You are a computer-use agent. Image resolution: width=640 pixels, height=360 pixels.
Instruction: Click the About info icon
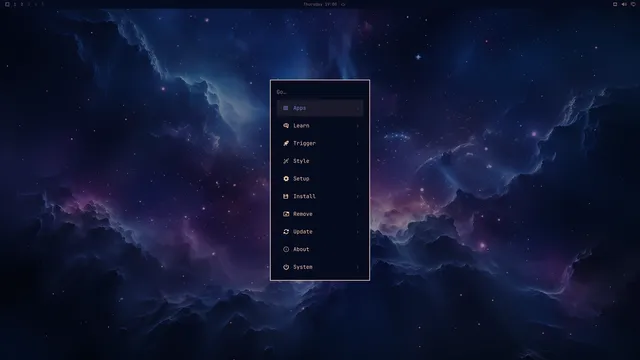[286, 249]
